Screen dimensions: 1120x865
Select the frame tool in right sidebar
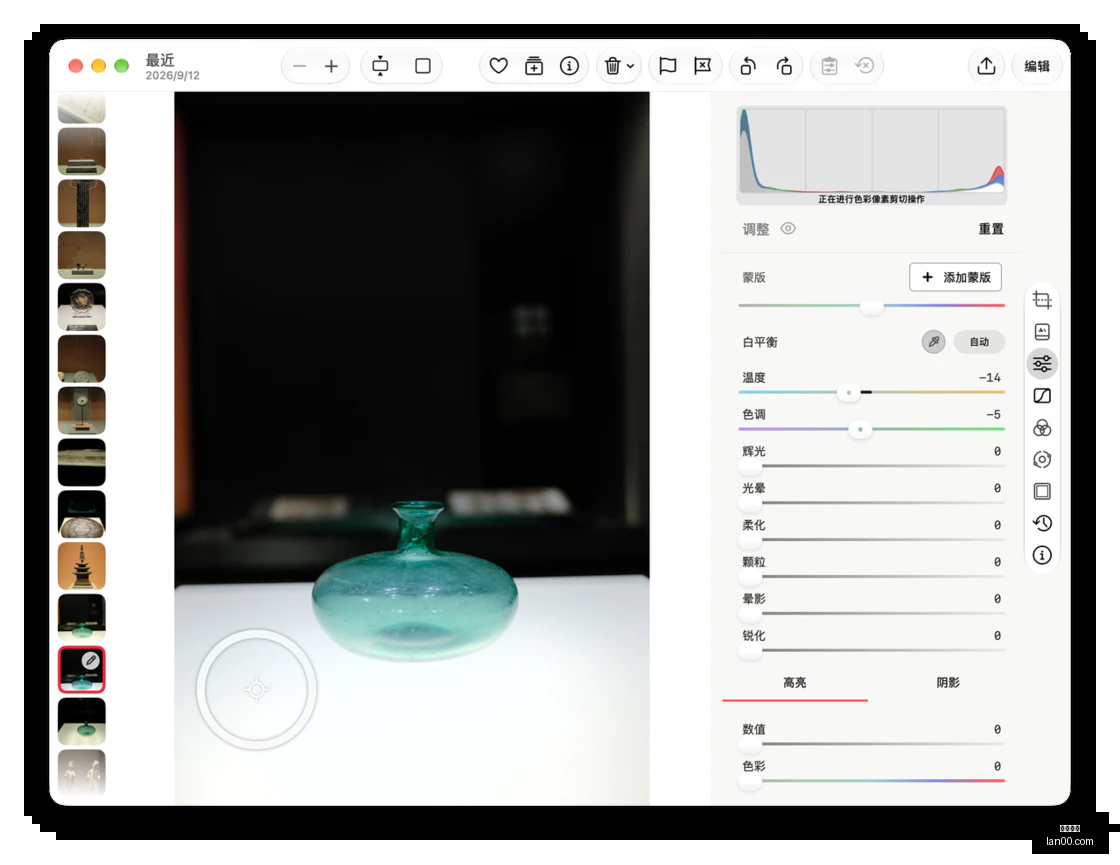(x=1042, y=491)
